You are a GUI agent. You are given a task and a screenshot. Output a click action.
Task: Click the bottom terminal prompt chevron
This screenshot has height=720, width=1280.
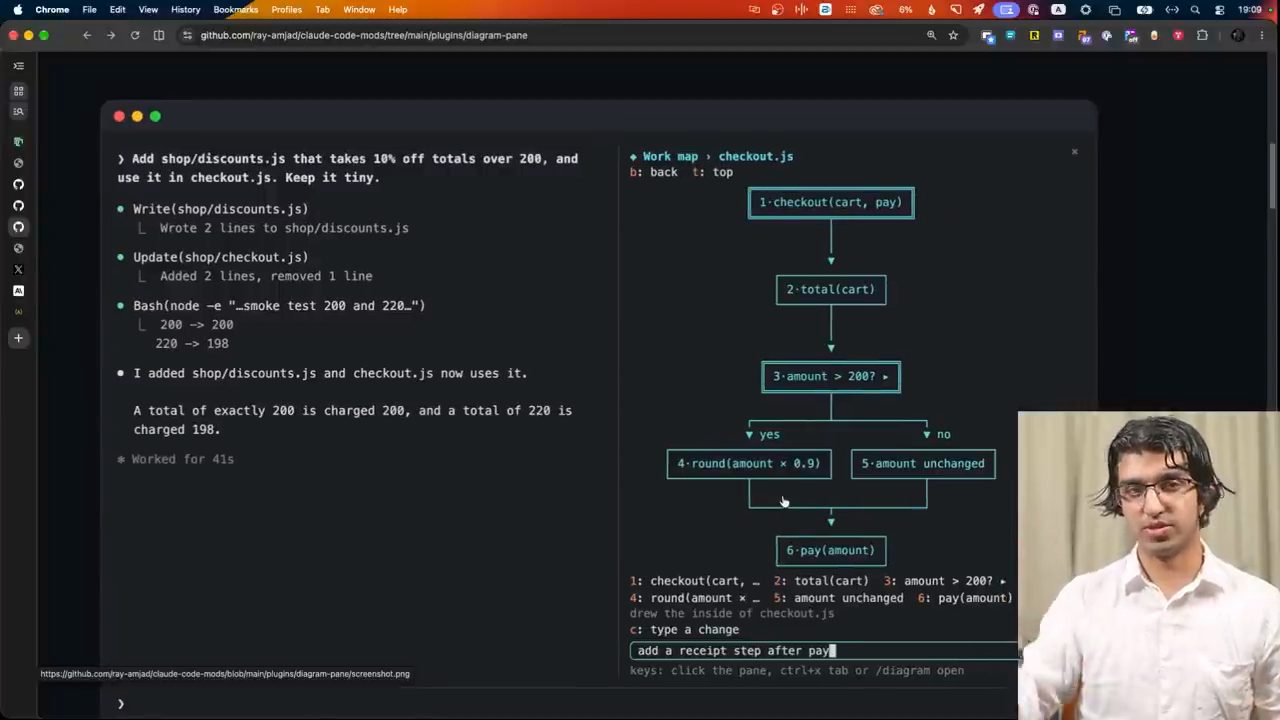pos(121,704)
